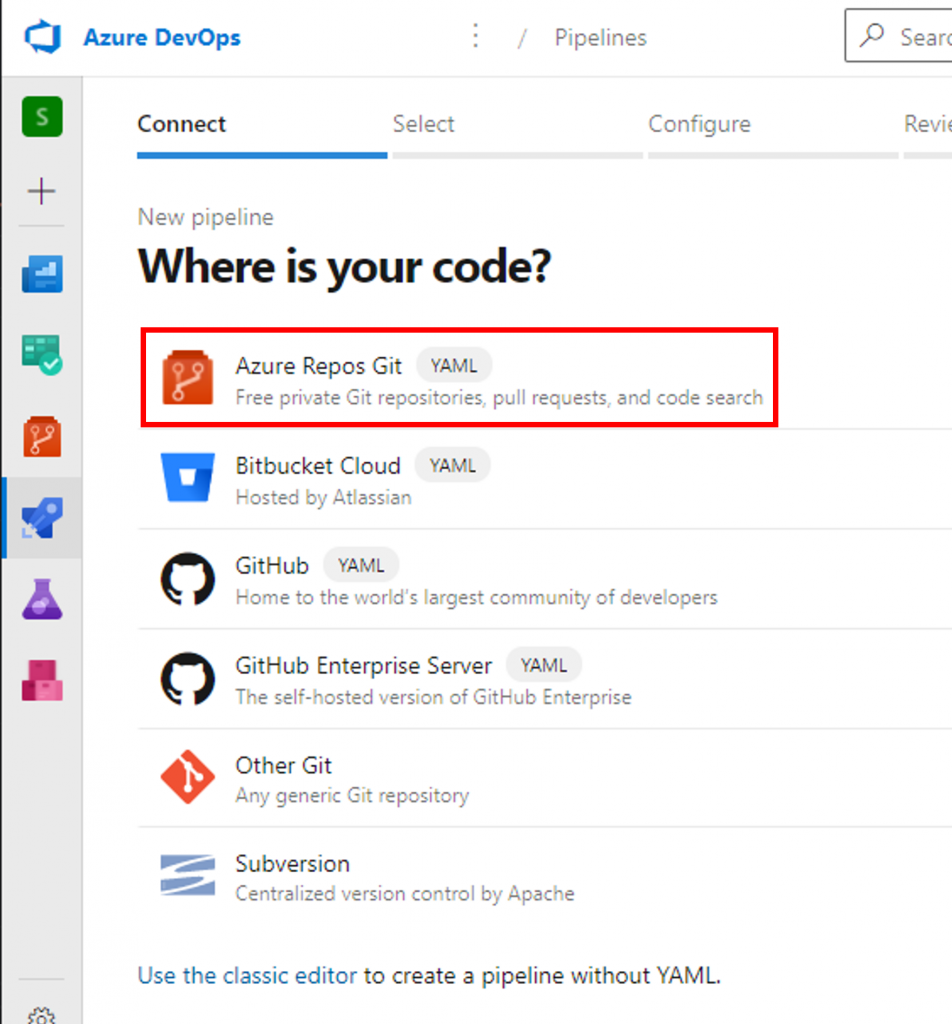Open Artifacts icon in sidebar
952x1024 pixels.
pos(42,681)
